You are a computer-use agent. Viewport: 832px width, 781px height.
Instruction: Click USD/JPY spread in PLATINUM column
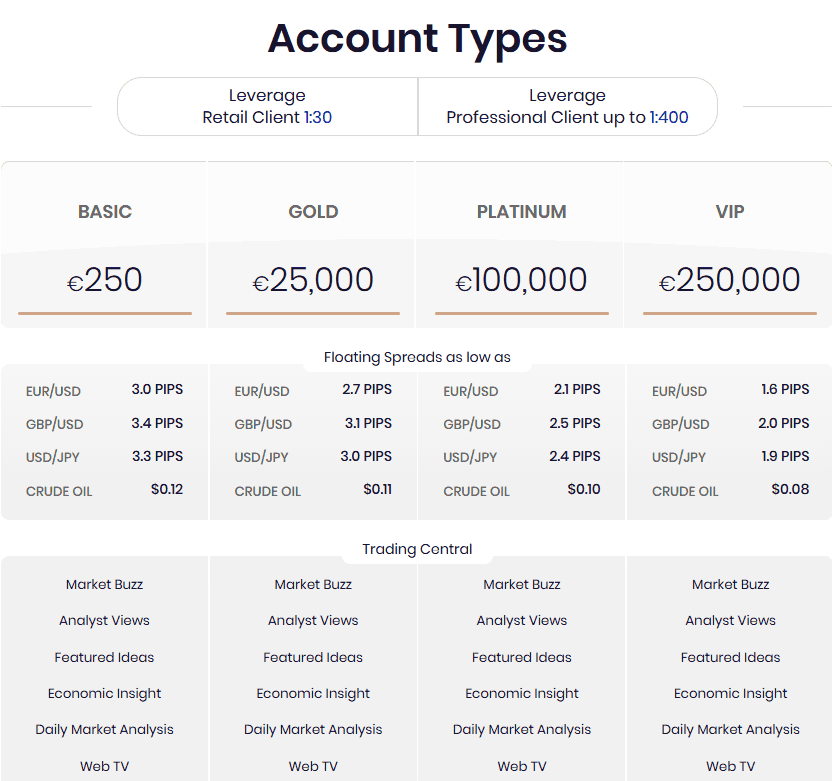(521, 457)
